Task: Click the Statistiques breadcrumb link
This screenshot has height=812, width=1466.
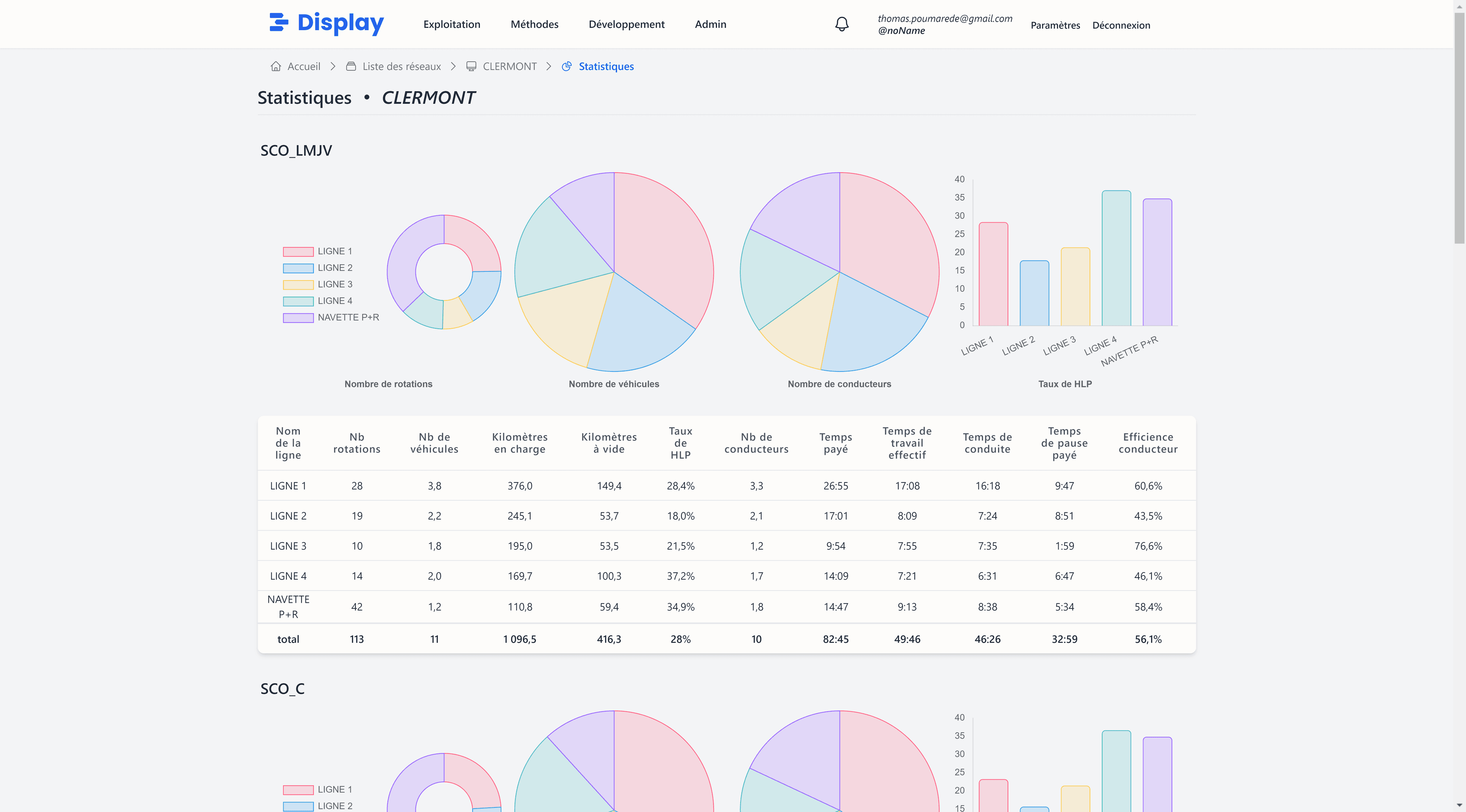Action: pos(606,66)
